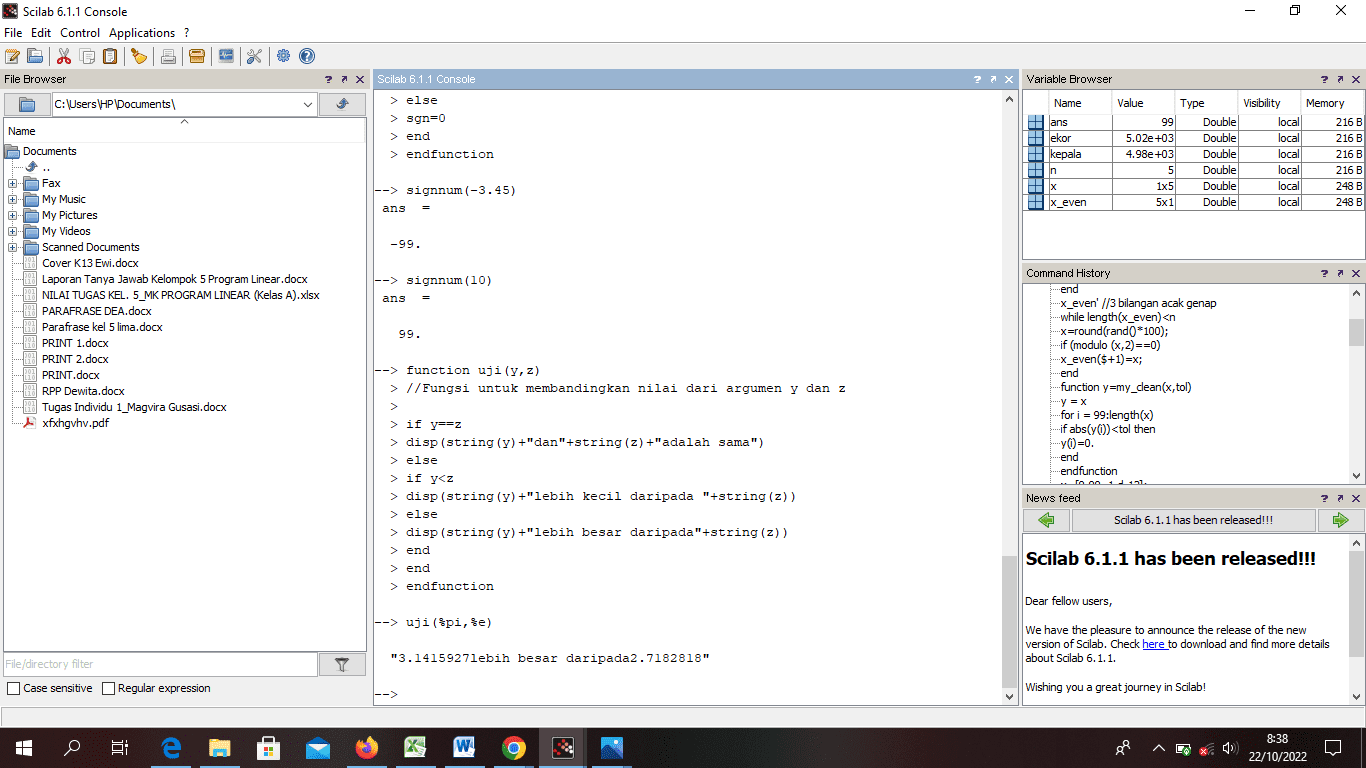Go to parent directory button
The image size is (1366, 768).
tap(342, 104)
